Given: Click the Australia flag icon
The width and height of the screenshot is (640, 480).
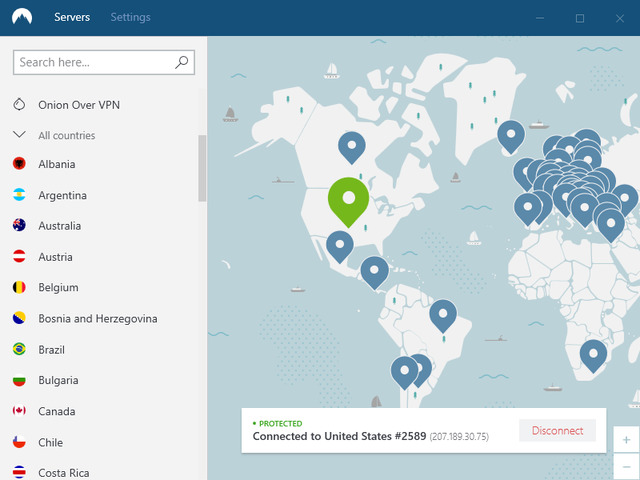Looking at the screenshot, I should tap(19, 225).
